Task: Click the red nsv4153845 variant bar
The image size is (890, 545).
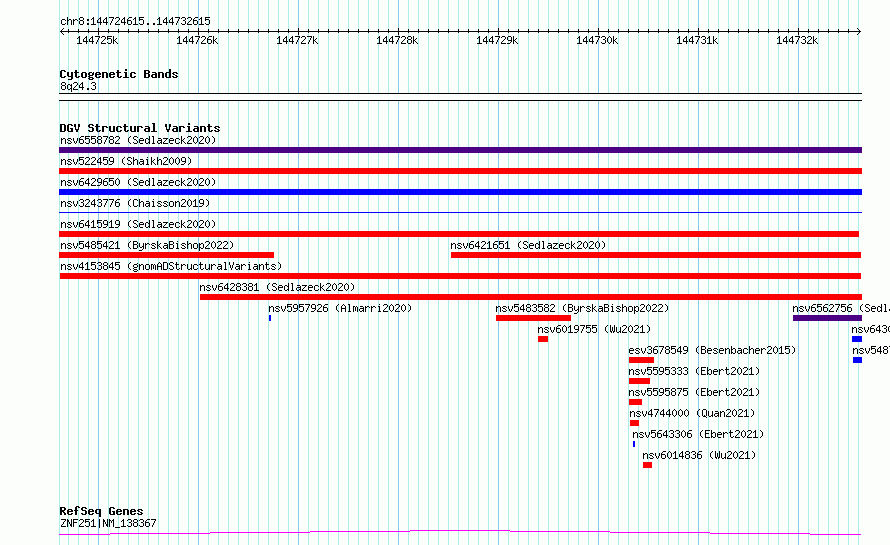Action: pos(460,276)
